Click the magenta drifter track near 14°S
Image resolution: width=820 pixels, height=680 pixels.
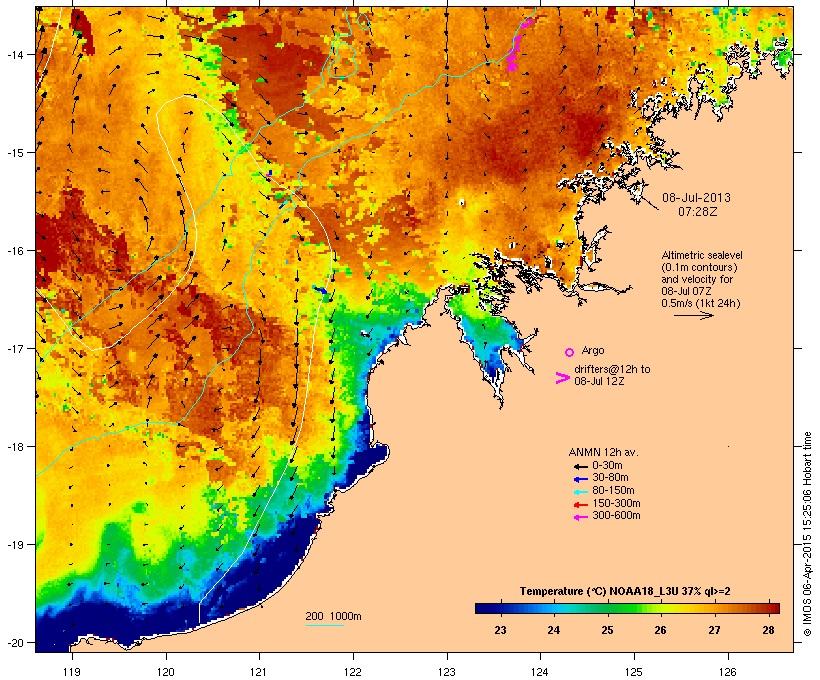[513, 53]
